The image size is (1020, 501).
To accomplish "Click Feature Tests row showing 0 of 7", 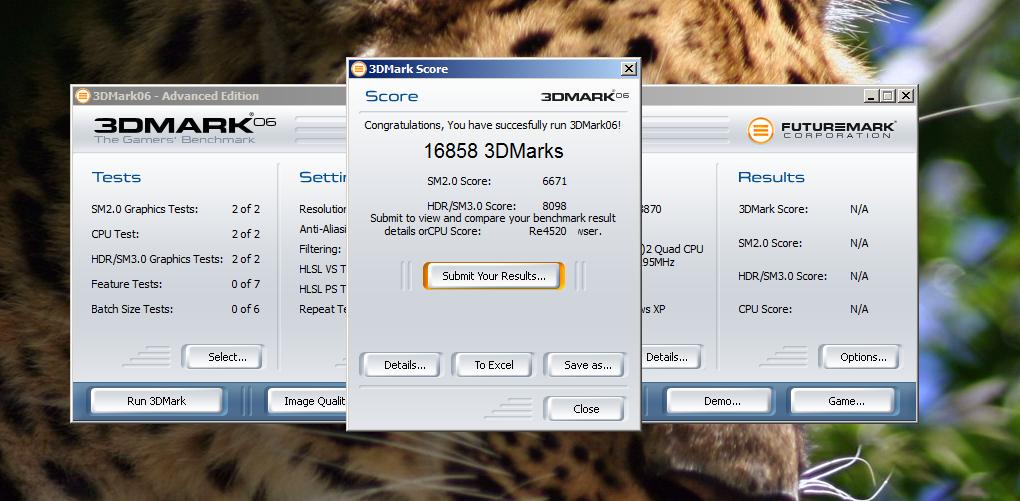I will point(176,284).
